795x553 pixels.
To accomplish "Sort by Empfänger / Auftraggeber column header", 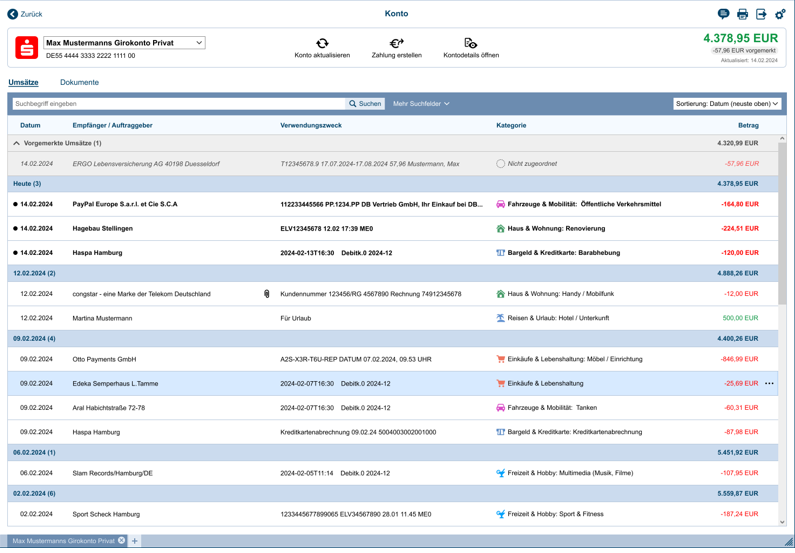I will pos(113,126).
